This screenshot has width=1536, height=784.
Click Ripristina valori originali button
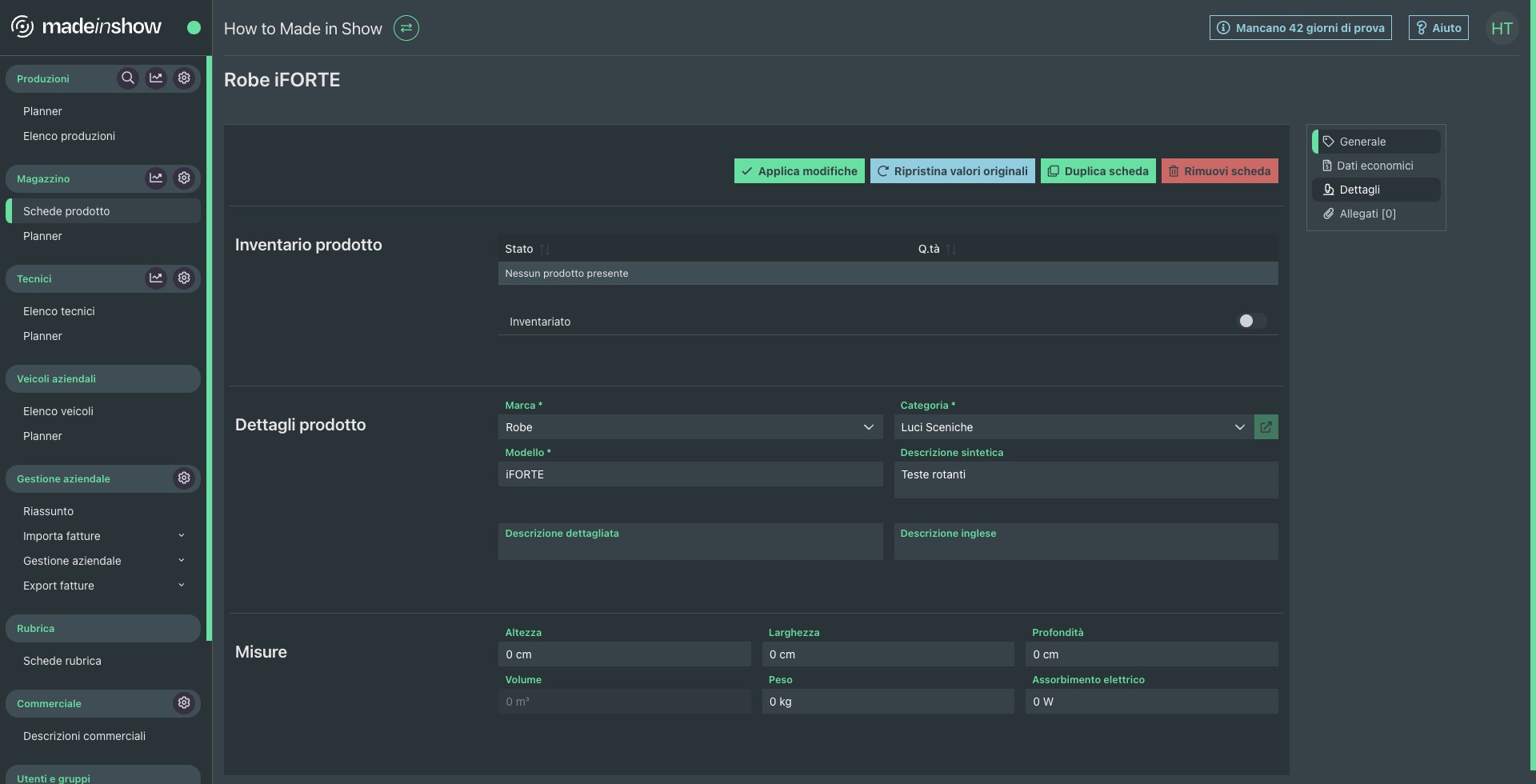coord(953,171)
